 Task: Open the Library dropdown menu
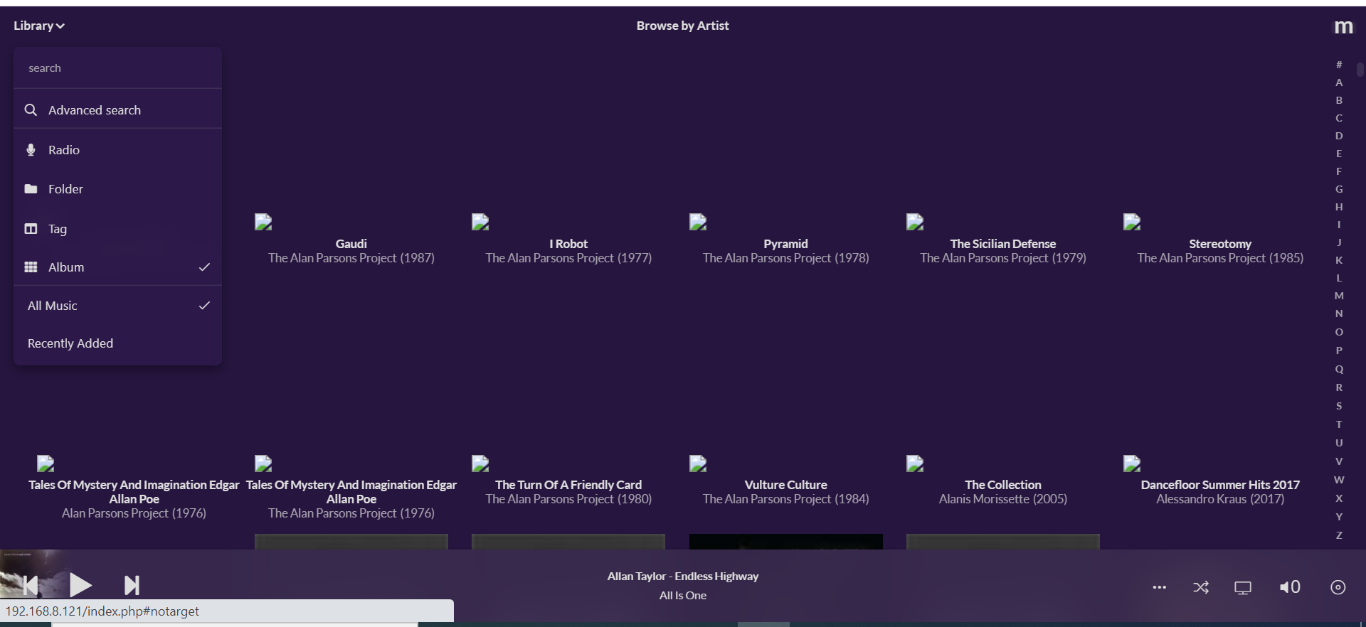point(39,26)
